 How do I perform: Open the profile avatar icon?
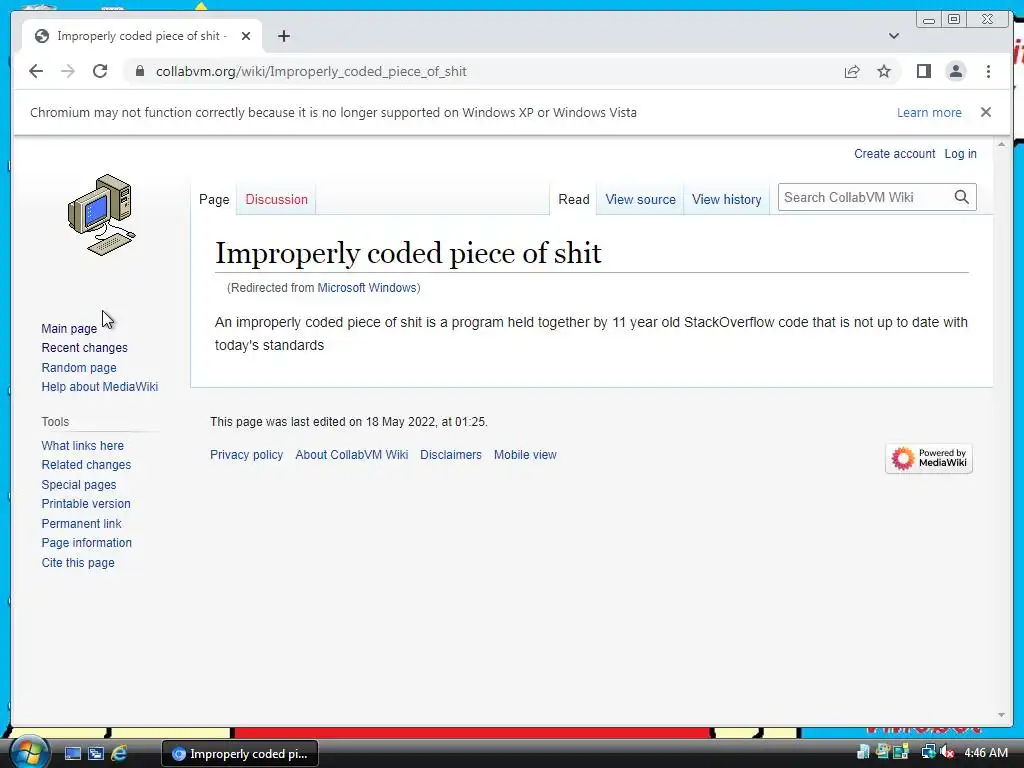pyautogui.click(x=955, y=71)
